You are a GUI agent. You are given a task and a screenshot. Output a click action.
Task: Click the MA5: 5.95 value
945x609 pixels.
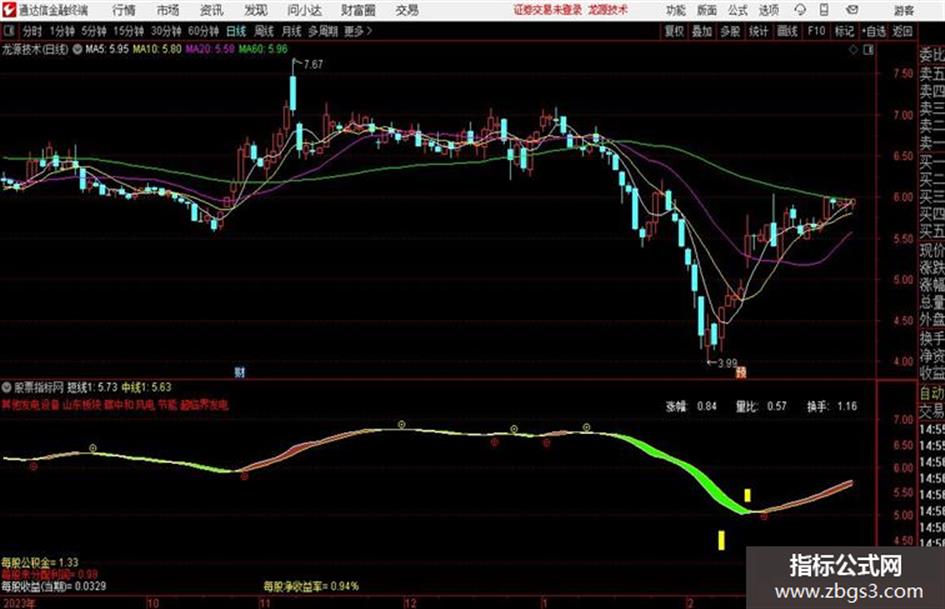click(107, 49)
